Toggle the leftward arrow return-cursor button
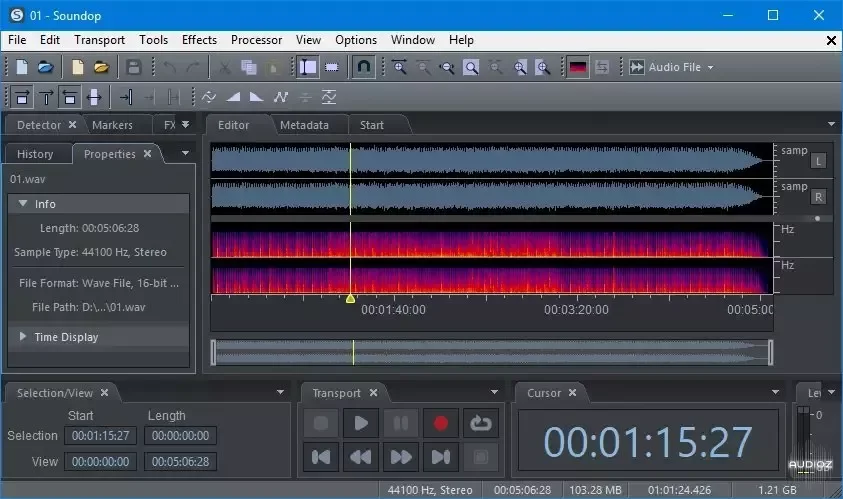 [69, 97]
